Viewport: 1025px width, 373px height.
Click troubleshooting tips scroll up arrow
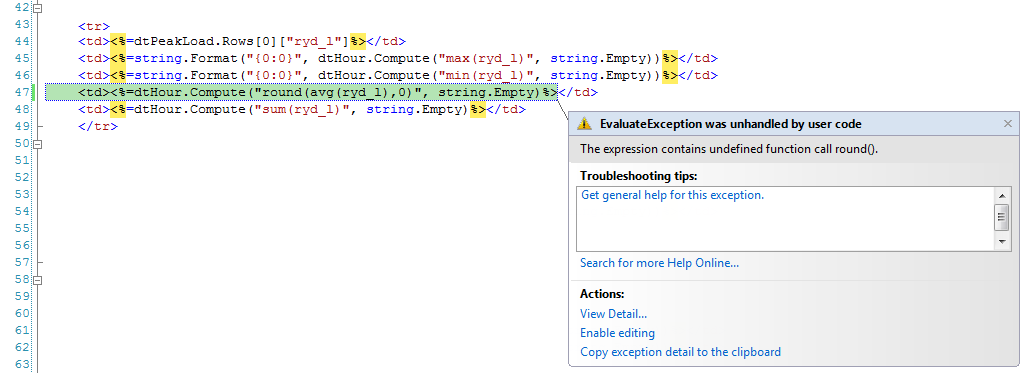coord(1002,195)
